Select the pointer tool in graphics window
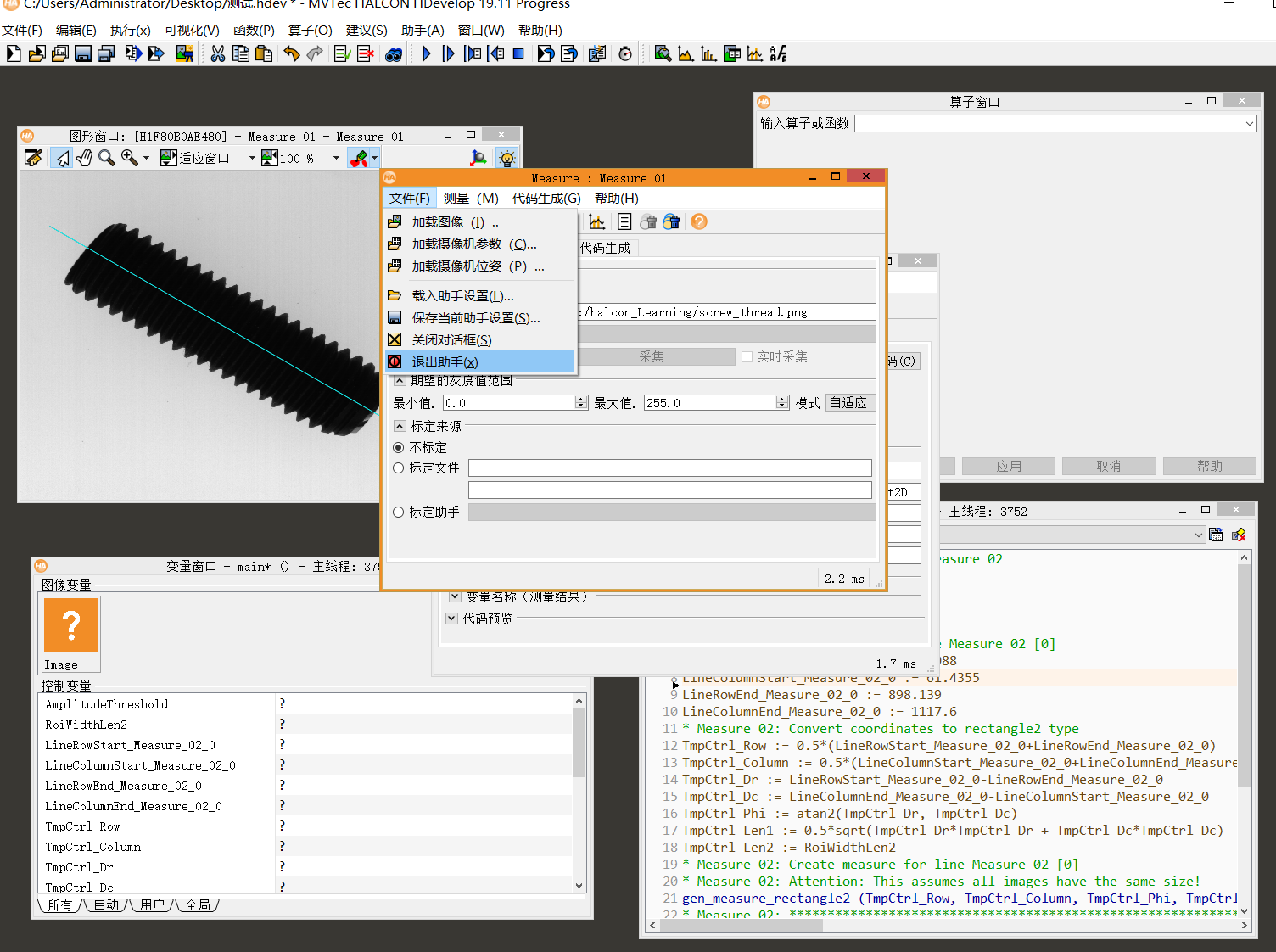The width and height of the screenshot is (1276, 952). (x=62, y=158)
